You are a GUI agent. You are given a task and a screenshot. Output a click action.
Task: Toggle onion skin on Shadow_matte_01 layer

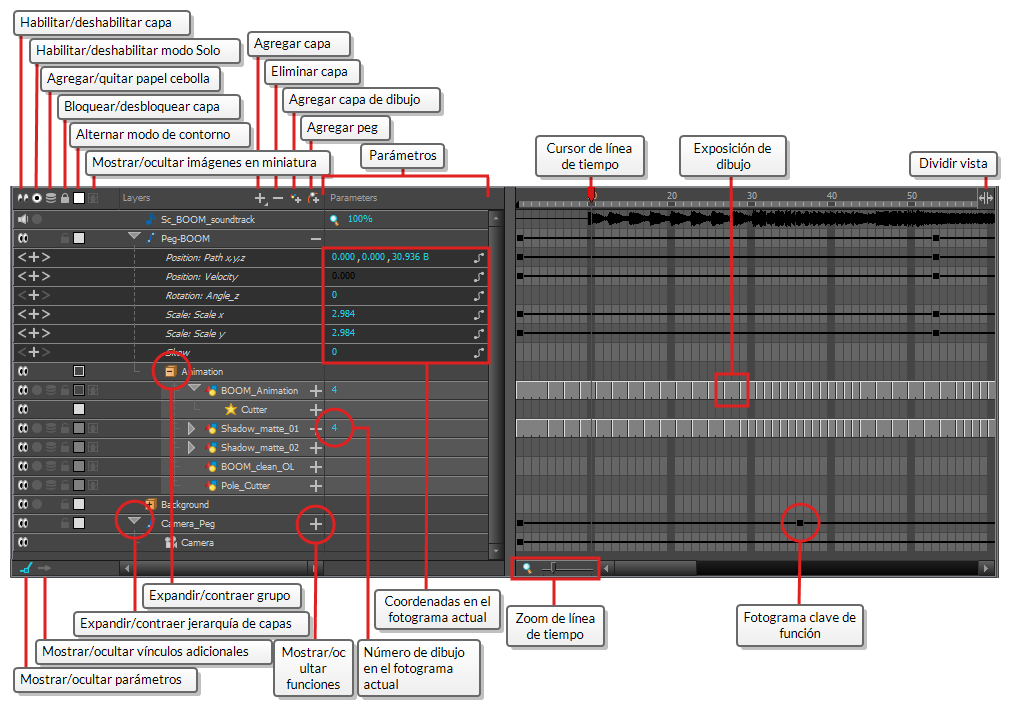[51, 428]
